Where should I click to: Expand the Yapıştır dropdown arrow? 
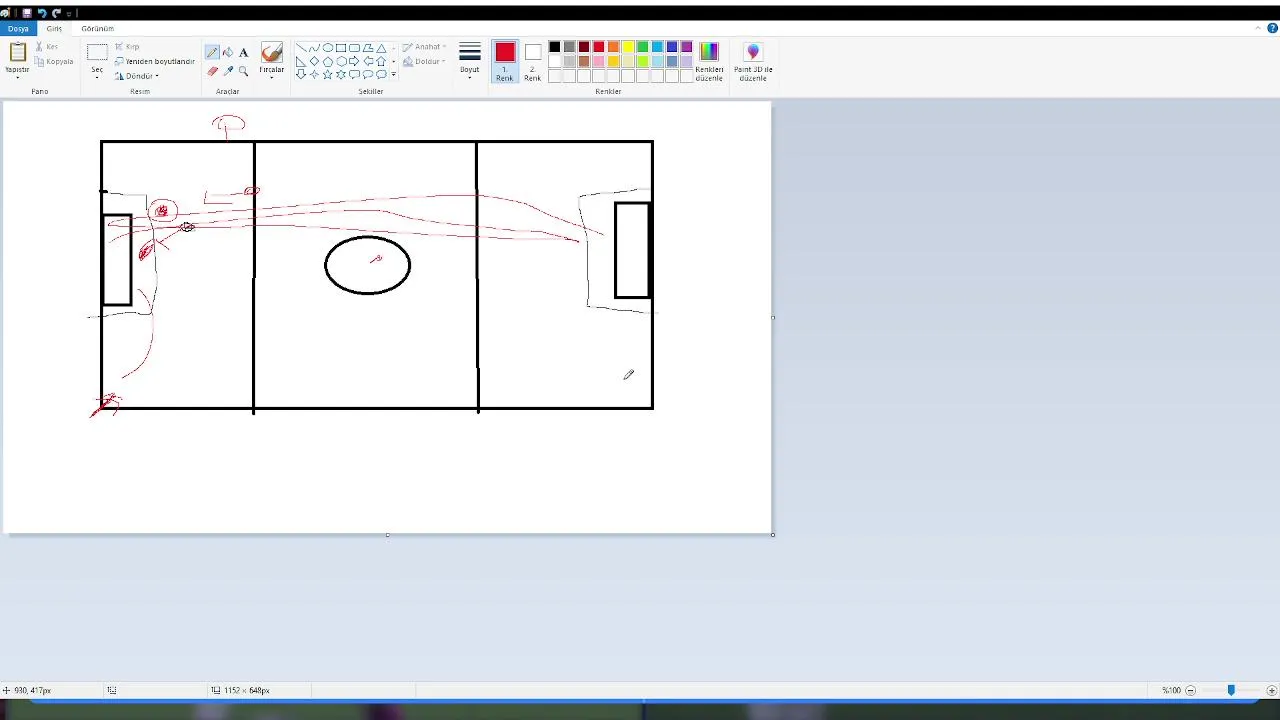17,75
